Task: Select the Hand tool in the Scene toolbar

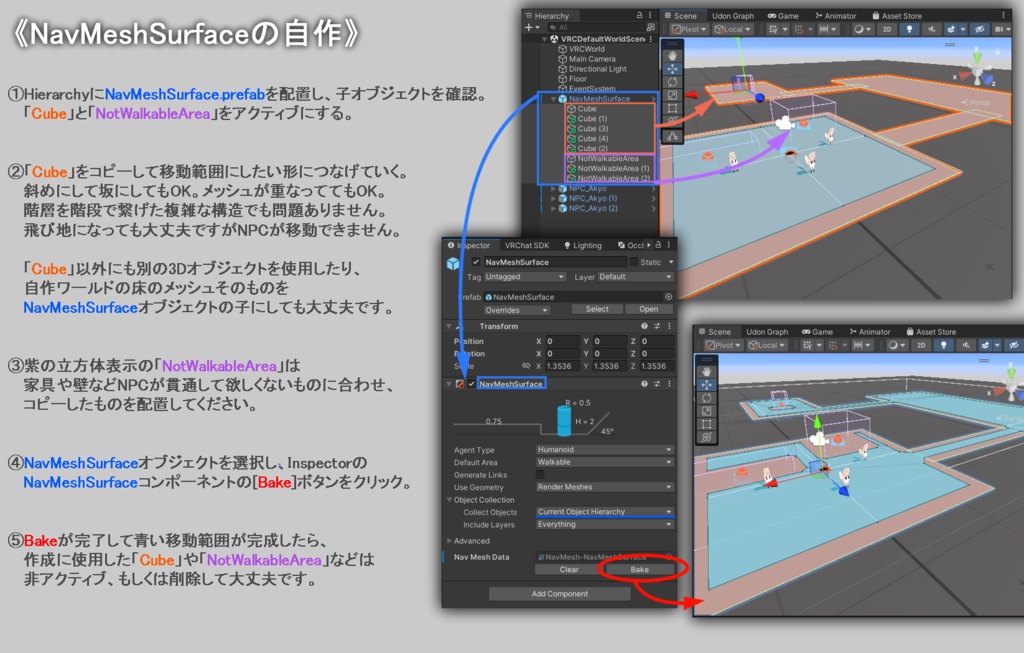Action: (x=673, y=55)
